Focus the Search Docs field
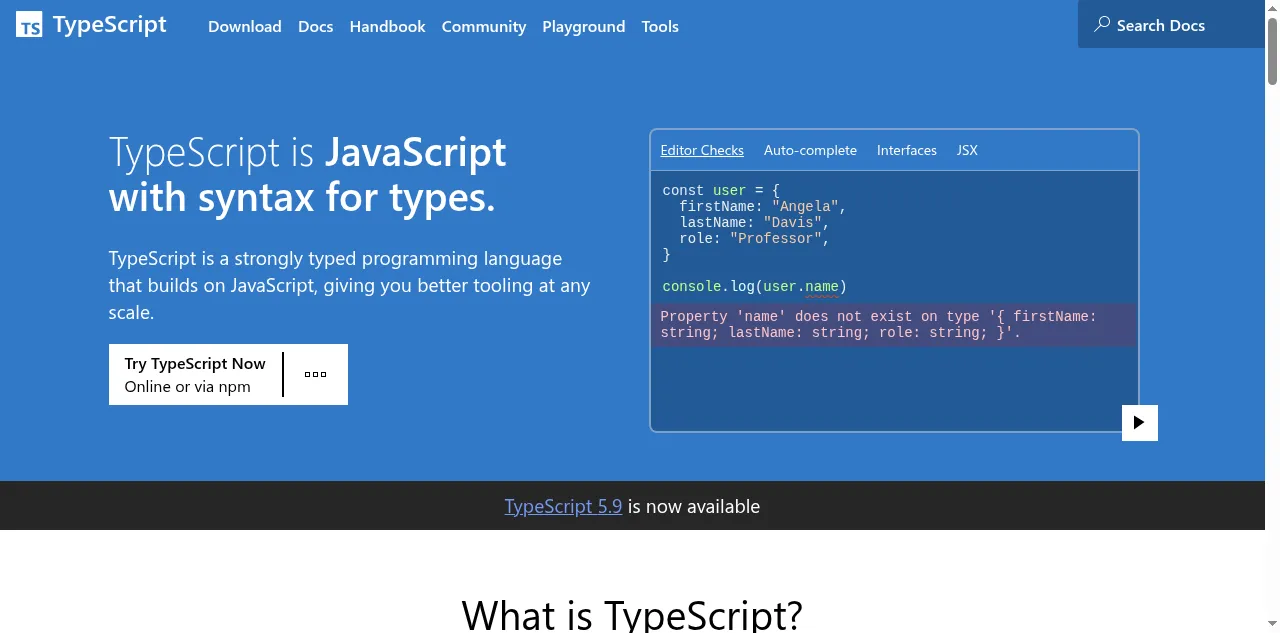Viewport: 1280px width, 633px height. click(x=1171, y=24)
